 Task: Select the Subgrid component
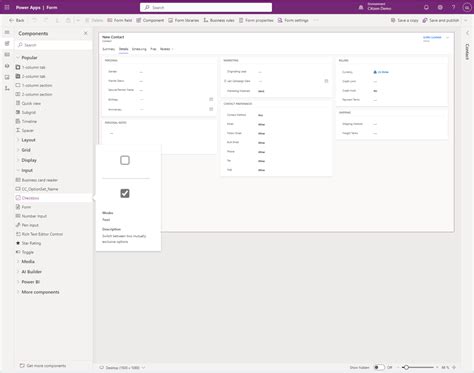pos(26,112)
